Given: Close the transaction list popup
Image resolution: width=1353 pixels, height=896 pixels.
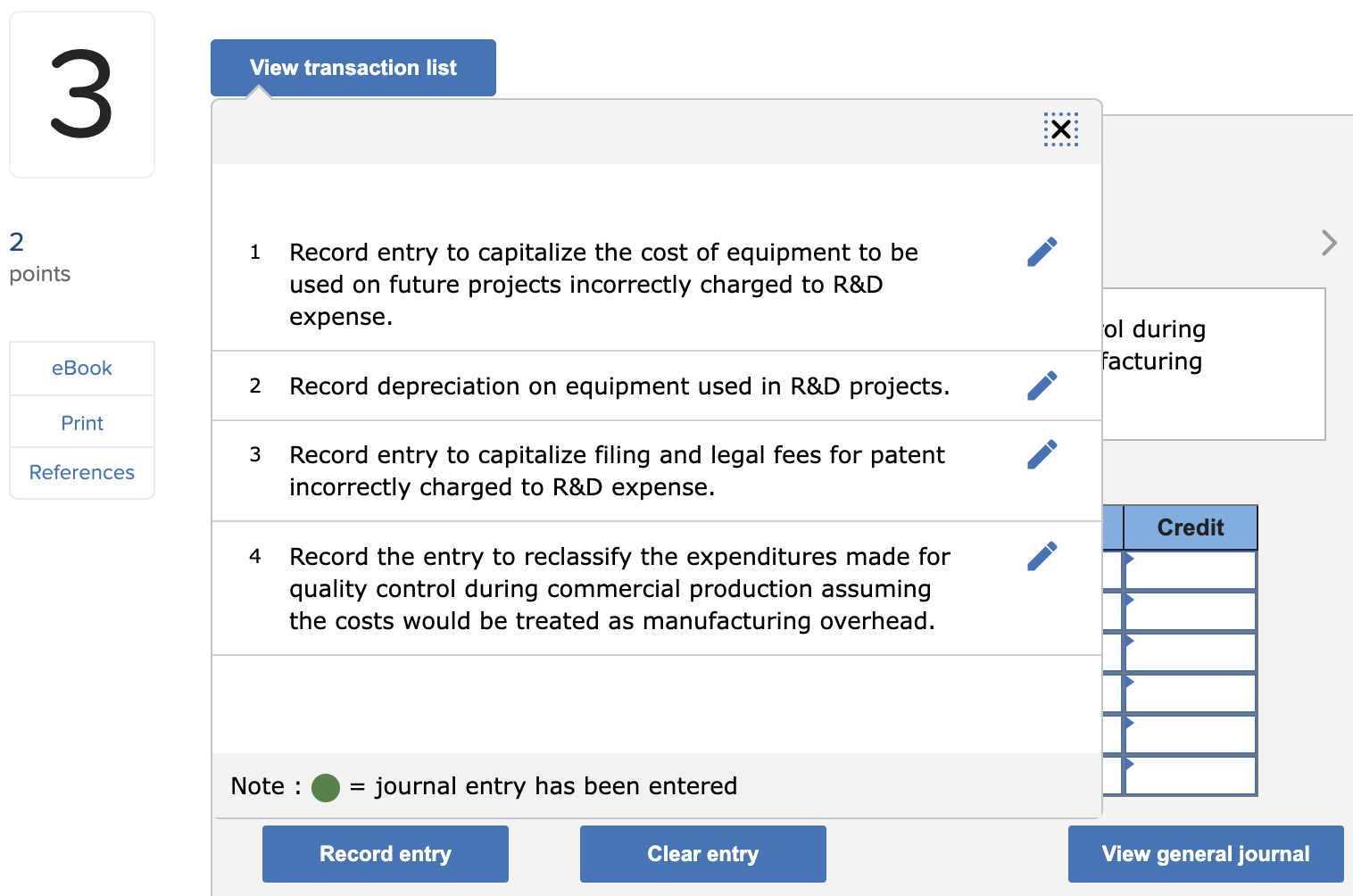Looking at the screenshot, I should [1060, 130].
